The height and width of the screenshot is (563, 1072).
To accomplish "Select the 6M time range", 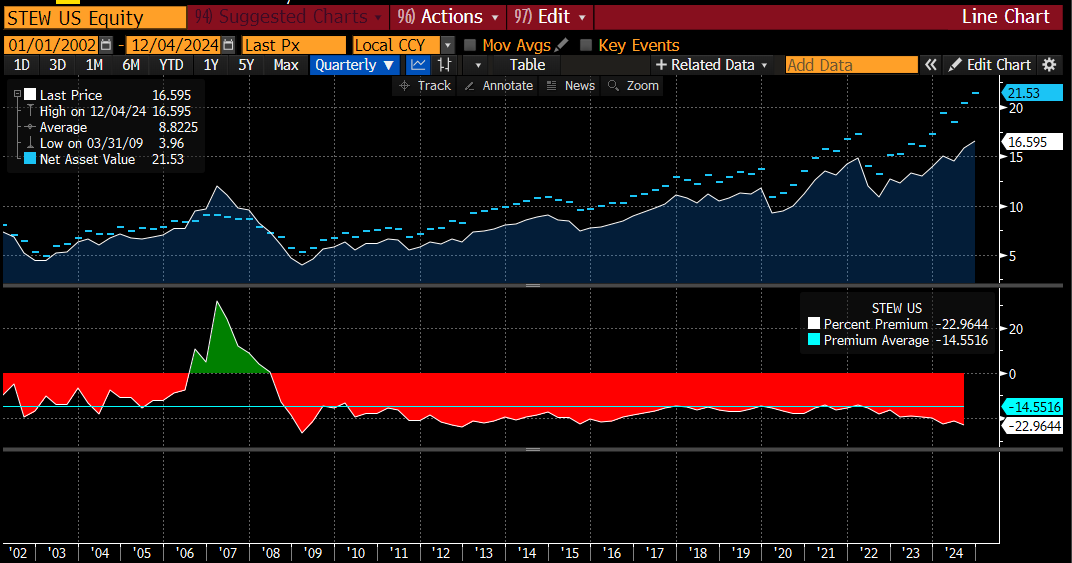I will [x=131, y=65].
